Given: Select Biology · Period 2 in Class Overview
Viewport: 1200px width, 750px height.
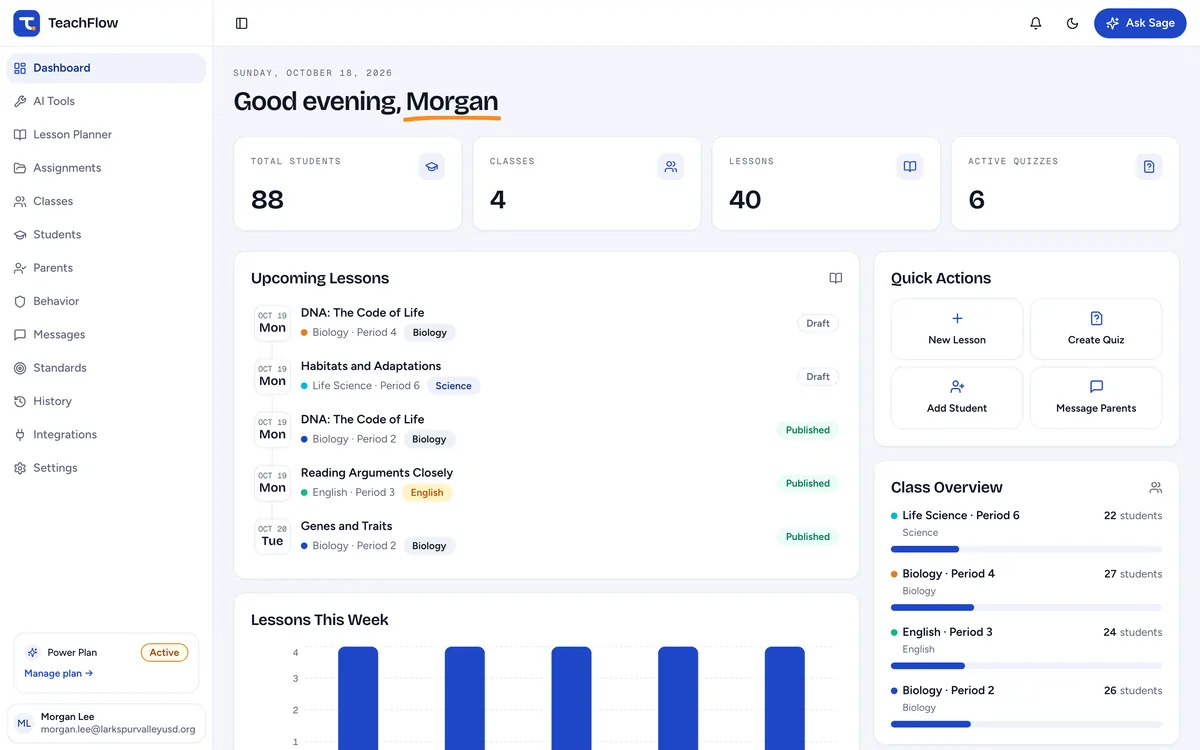Looking at the screenshot, I should point(949,691).
